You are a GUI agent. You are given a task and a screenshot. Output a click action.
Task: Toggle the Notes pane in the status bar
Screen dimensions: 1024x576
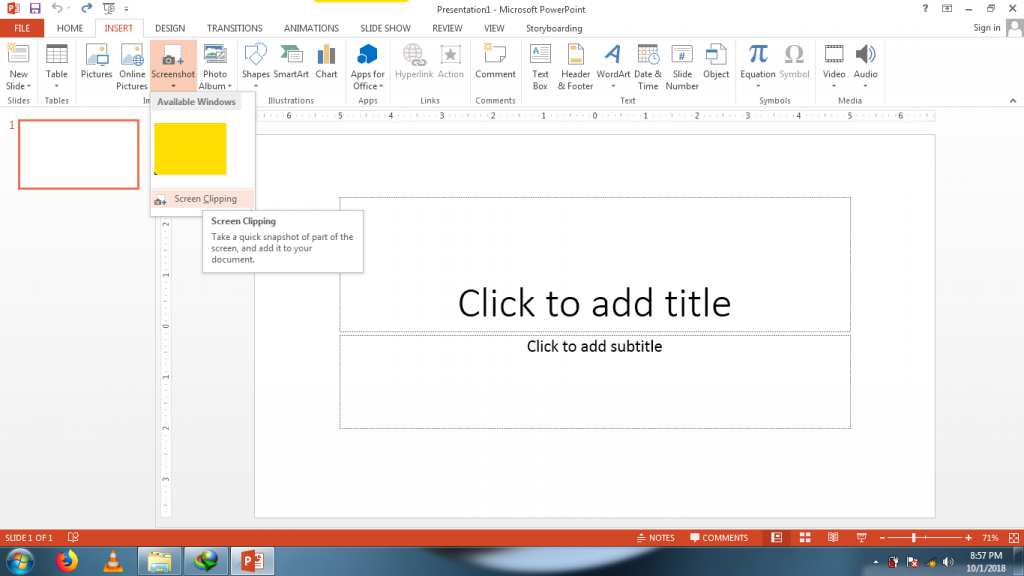click(x=655, y=538)
